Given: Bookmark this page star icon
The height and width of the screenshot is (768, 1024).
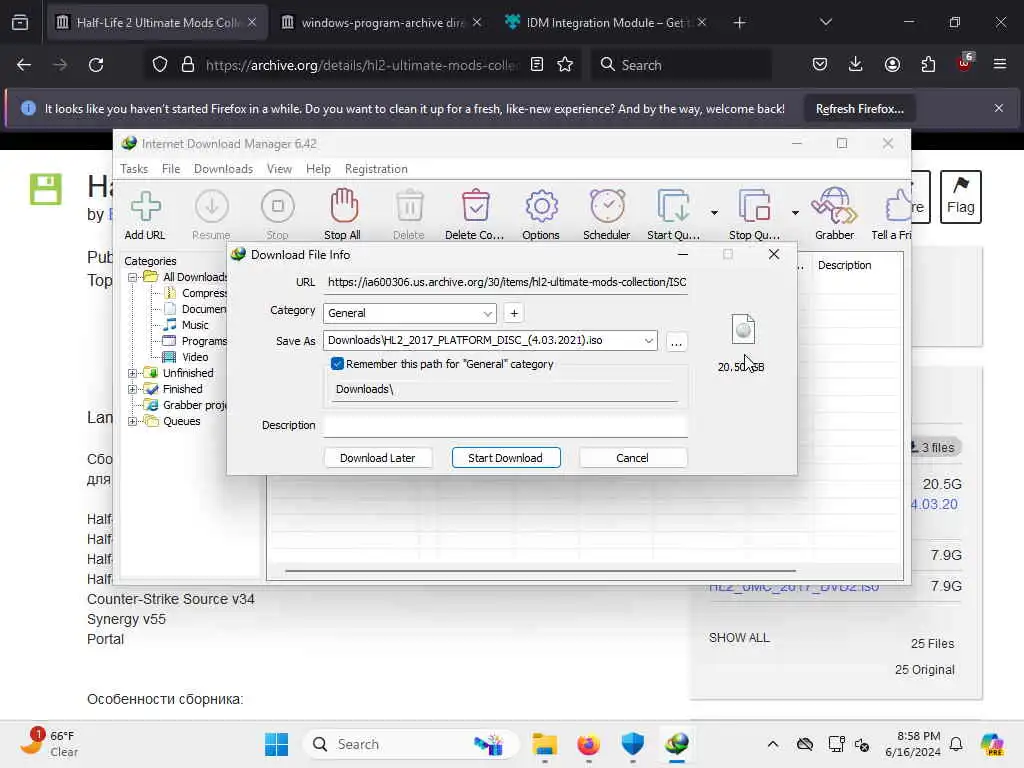Looking at the screenshot, I should (565, 65).
